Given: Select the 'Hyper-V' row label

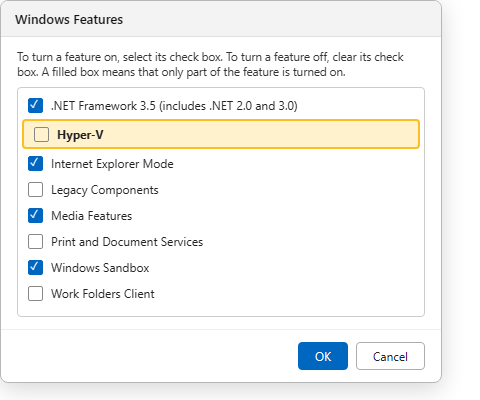Looking at the screenshot, I should [80, 135].
